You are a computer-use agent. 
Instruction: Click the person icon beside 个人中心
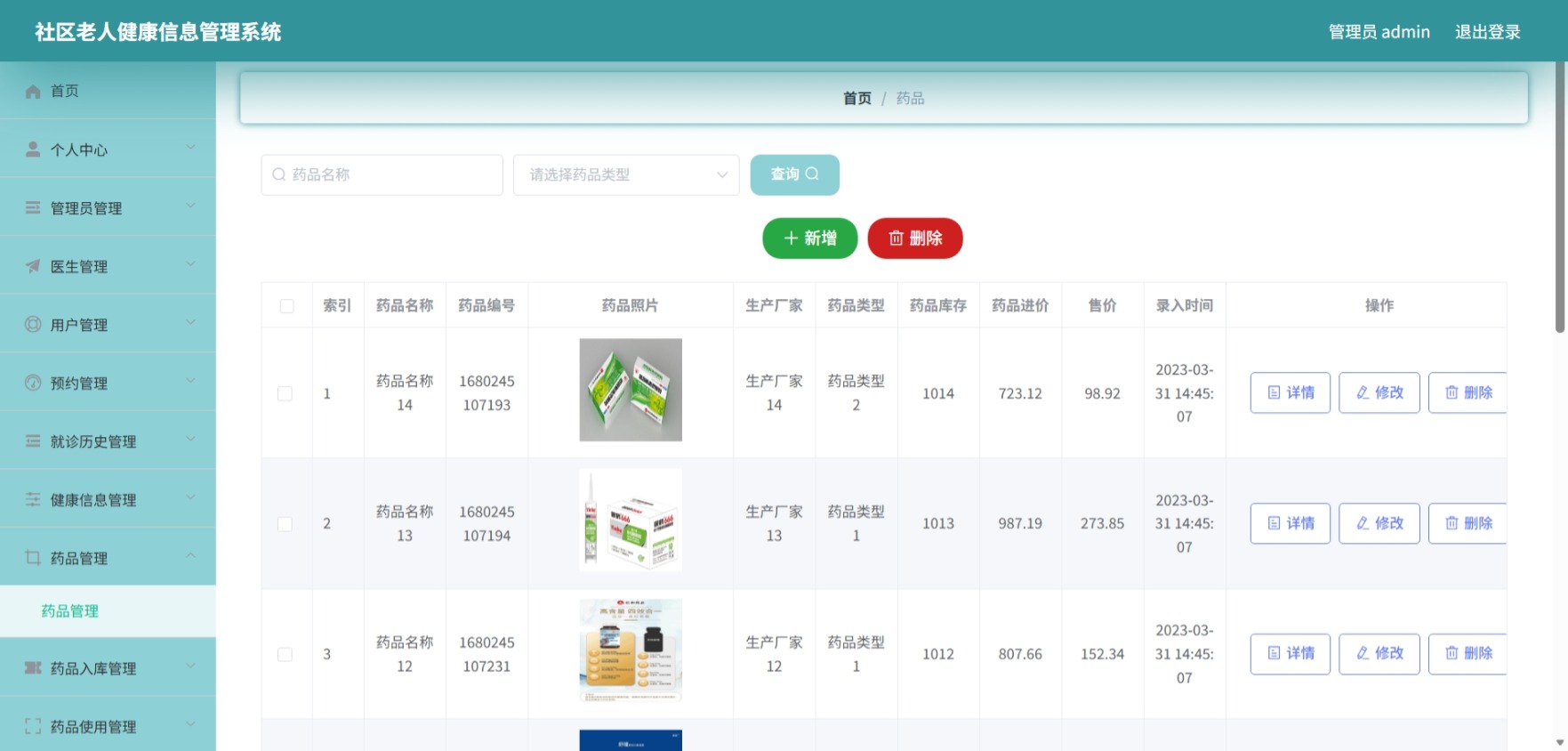tap(33, 149)
